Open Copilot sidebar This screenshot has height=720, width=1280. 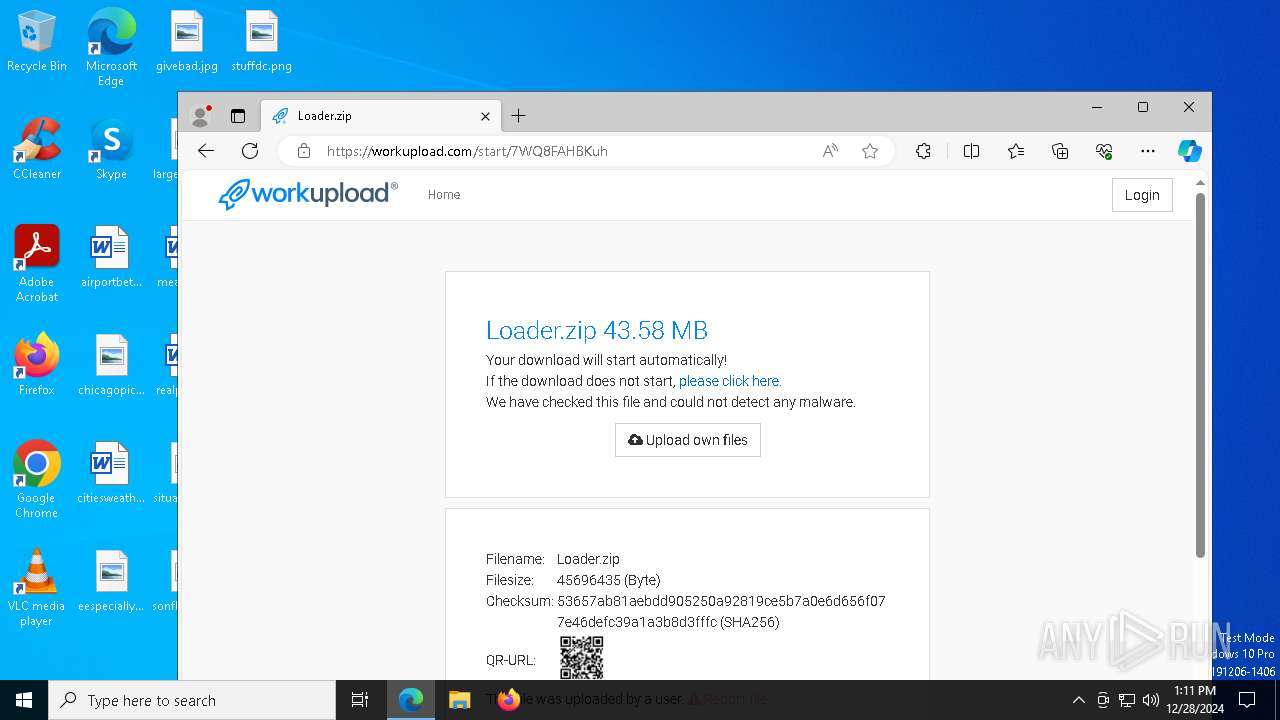pos(1189,151)
